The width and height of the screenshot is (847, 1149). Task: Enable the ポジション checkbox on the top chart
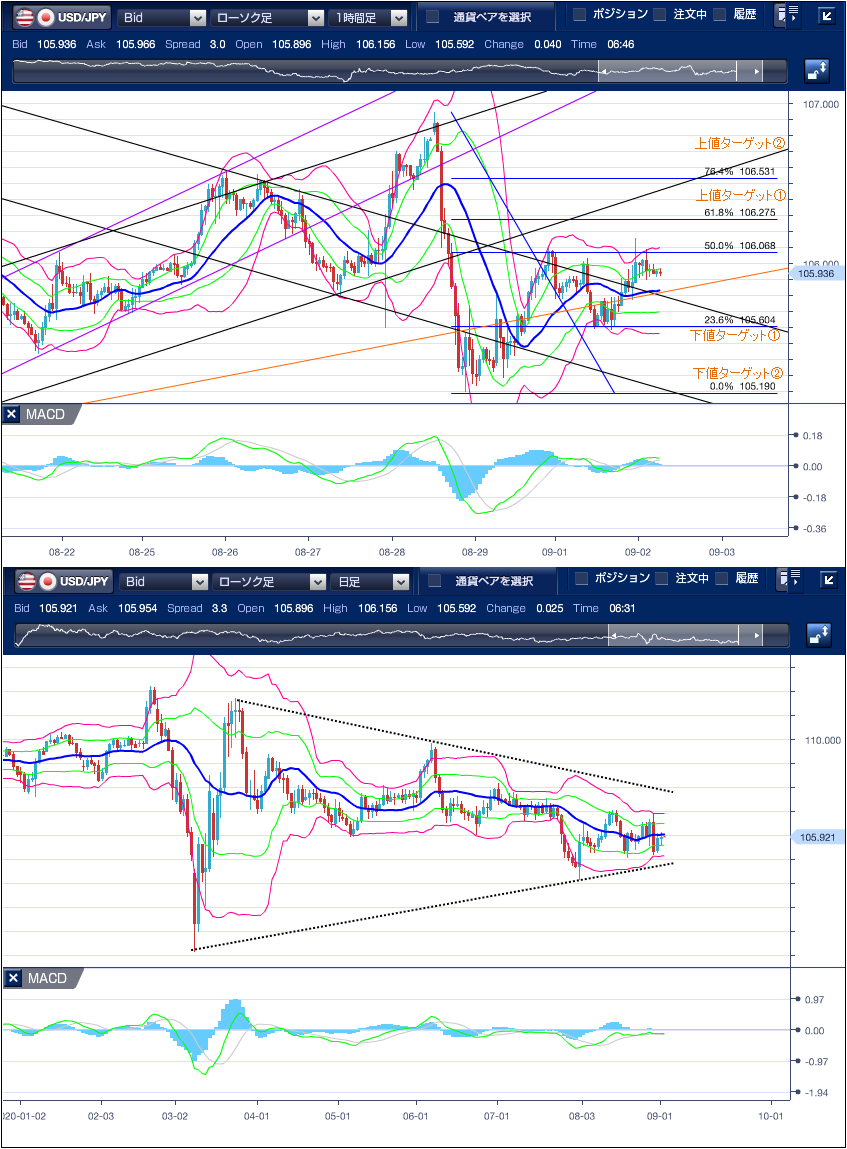(580, 15)
